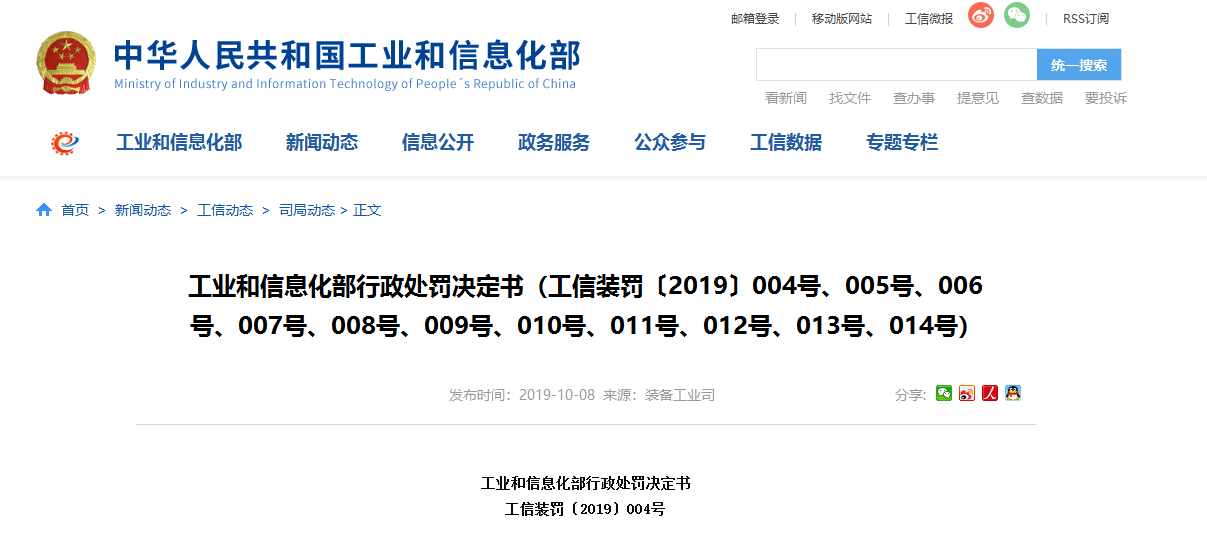Click publish date 2019-10-08 text
This screenshot has height=540, width=1207.
coord(557,395)
